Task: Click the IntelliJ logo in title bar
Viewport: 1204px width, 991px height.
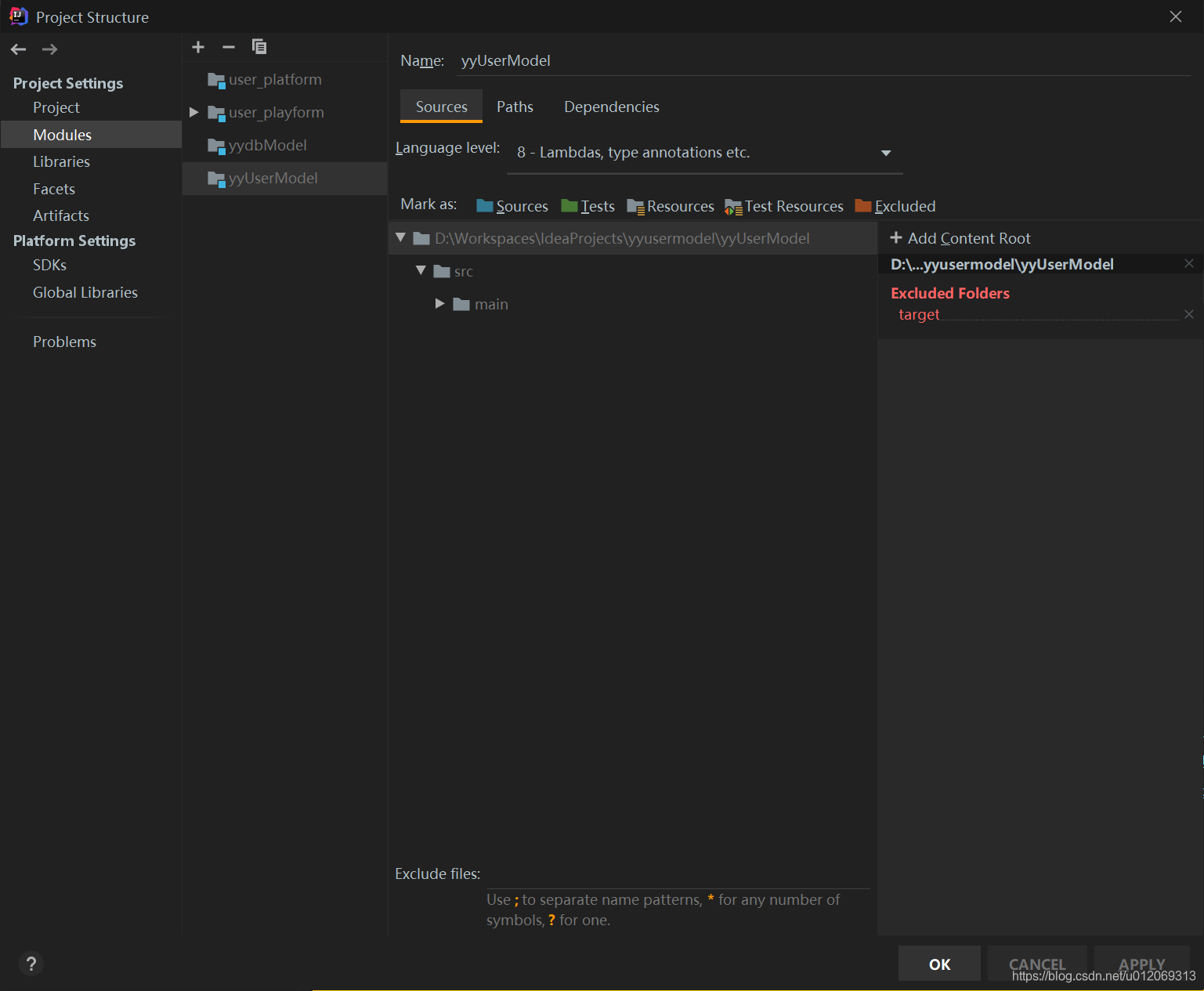Action: 19,16
